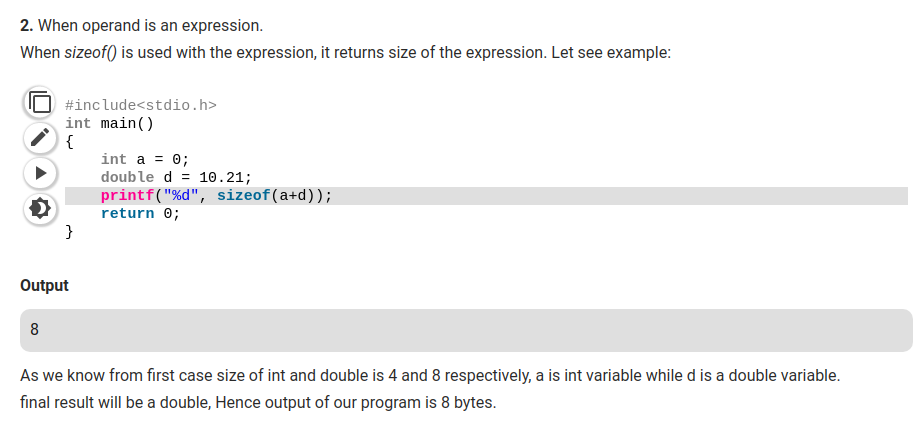Select the 'double d = 10.21;' line
The image size is (923, 428).
pos(176,177)
